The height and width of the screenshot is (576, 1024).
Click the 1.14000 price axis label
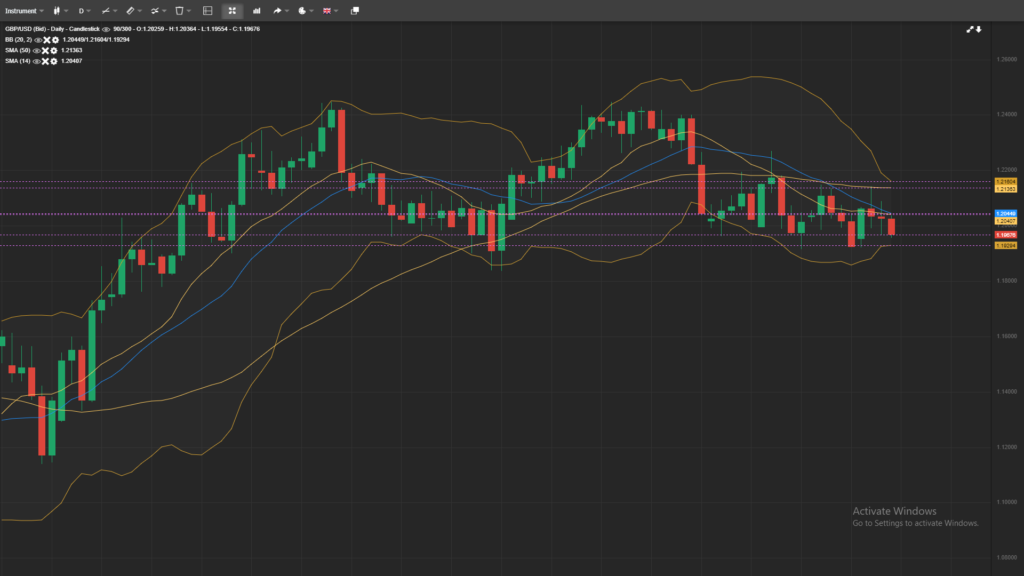[1006, 392]
